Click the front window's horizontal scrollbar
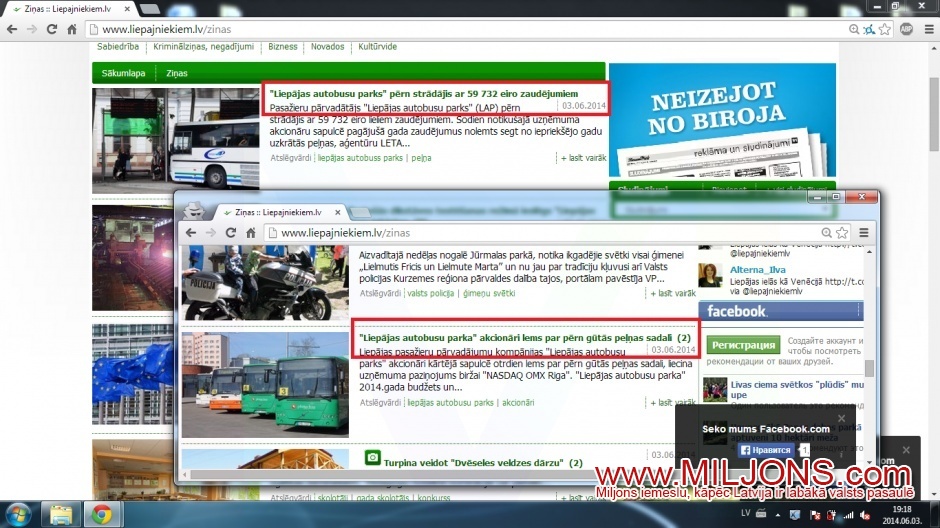 click(x=500, y=474)
